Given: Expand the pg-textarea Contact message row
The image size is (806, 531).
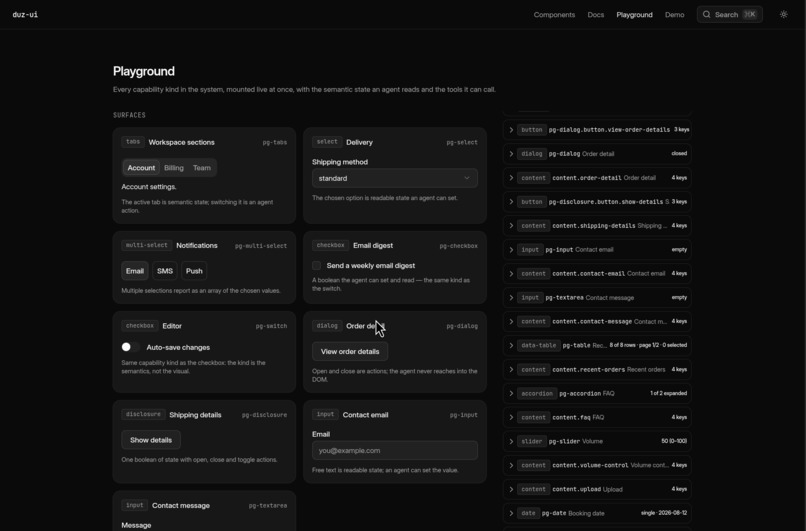Looking at the screenshot, I should (597, 298).
